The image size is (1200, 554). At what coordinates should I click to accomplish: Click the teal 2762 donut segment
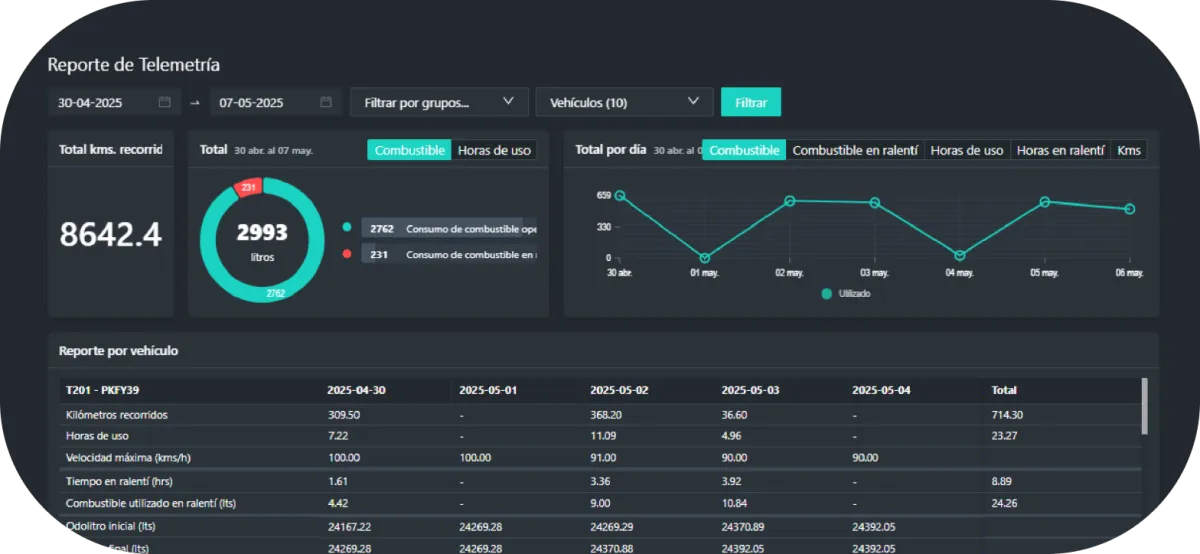[275, 293]
